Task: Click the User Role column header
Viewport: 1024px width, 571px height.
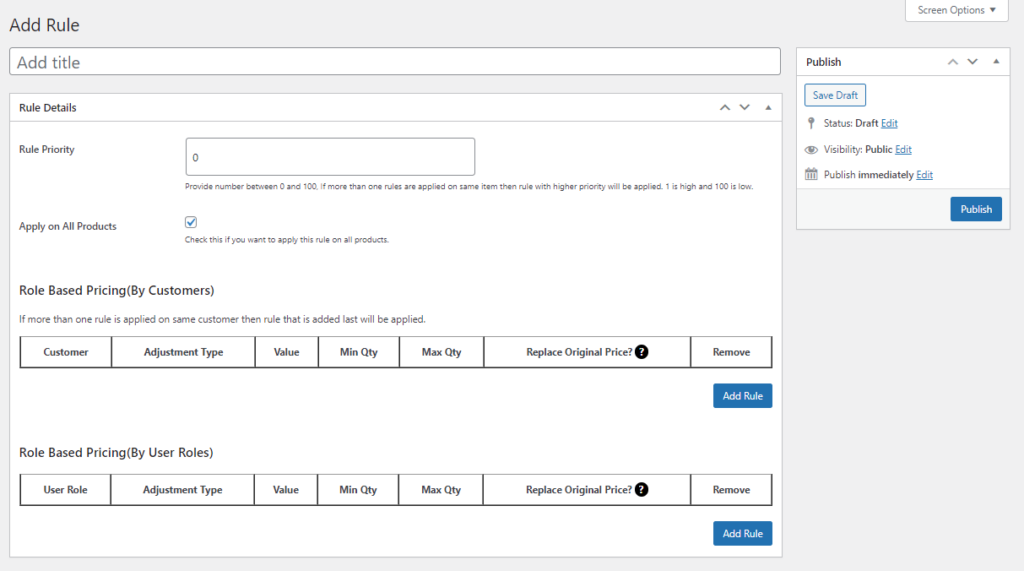Action: click(x=65, y=490)
